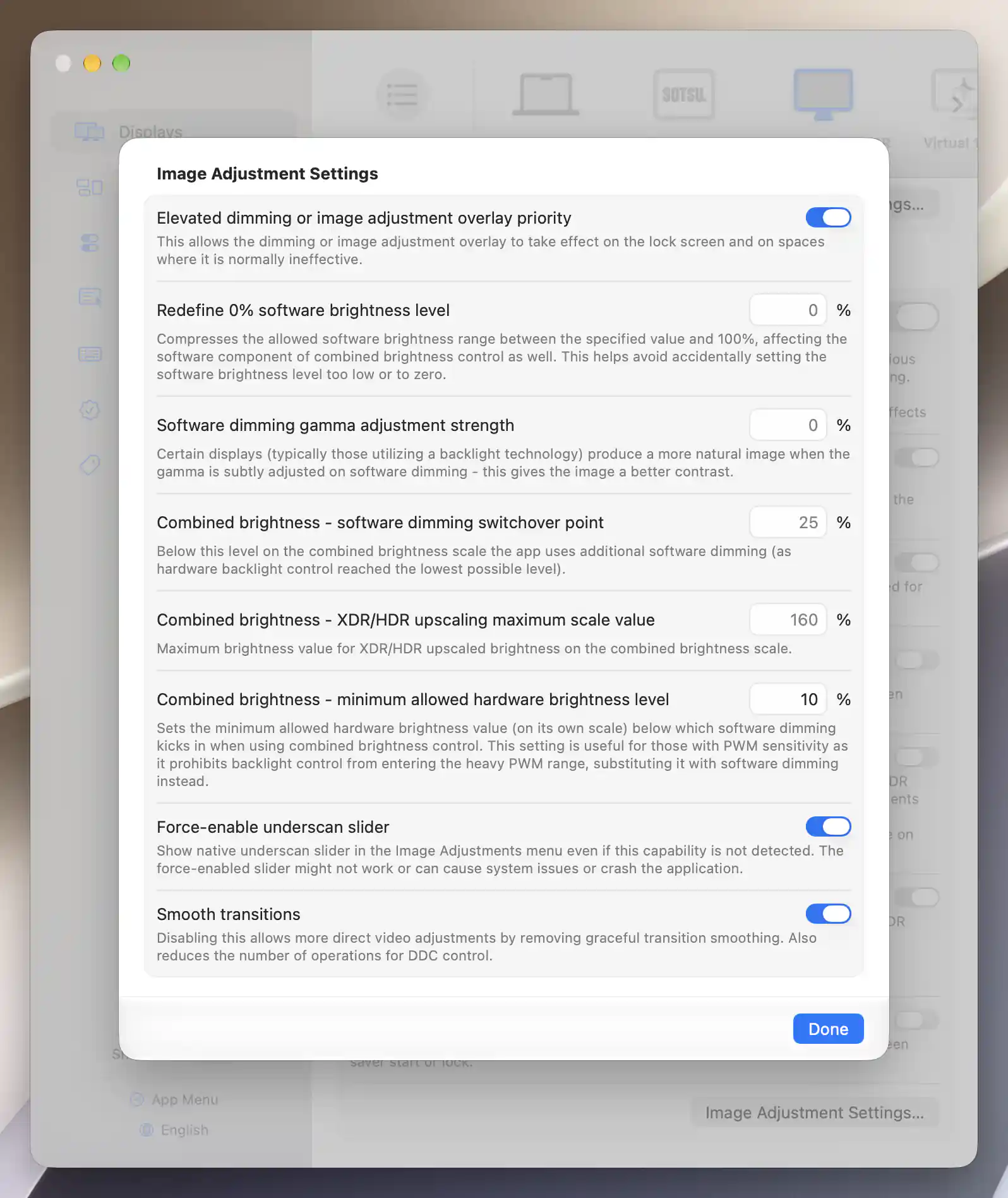1008x1198 pixels.
Task: Click the gamma adjustment strength value field
Action: [788, 425]
